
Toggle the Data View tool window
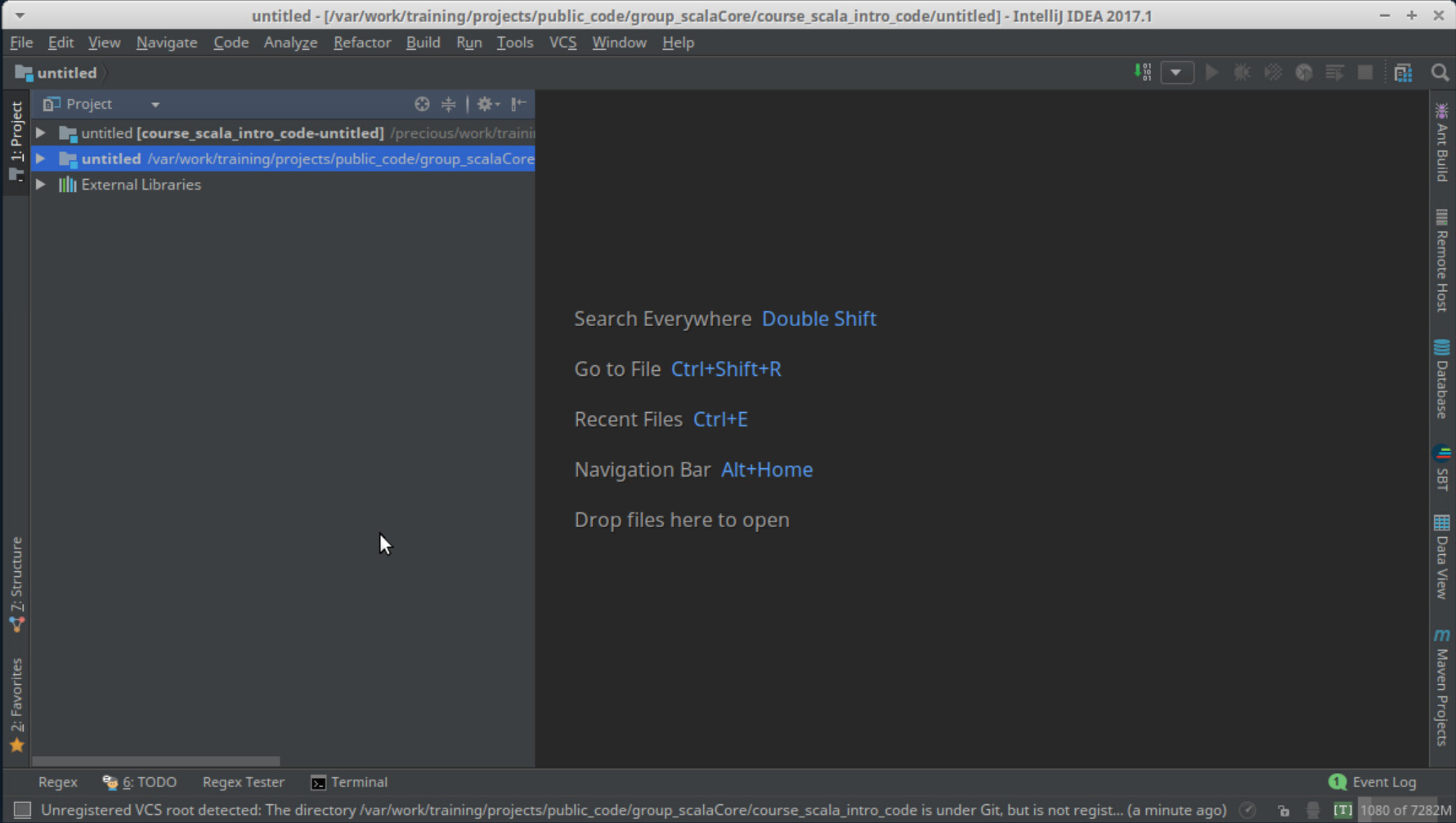[1441, 557]
